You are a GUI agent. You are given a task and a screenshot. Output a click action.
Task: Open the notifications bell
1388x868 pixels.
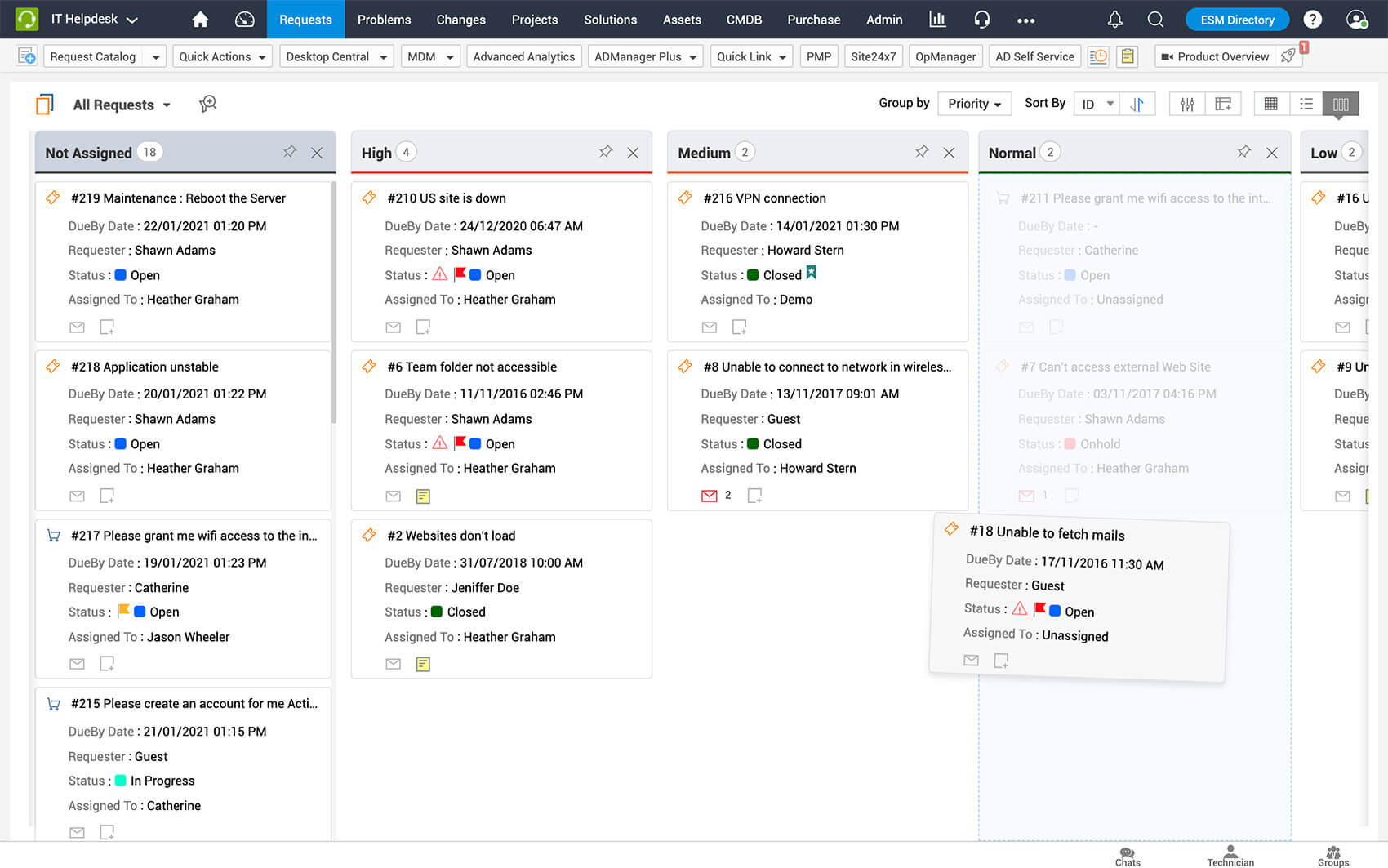[x=1114, y=20]
